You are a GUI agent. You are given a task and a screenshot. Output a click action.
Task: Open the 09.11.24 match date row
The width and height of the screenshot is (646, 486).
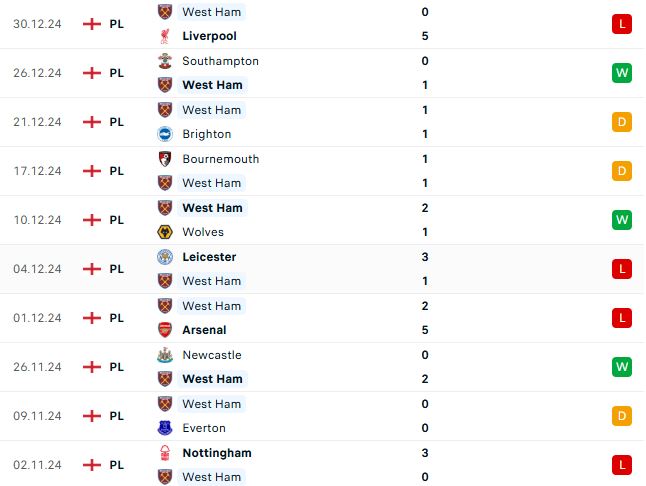click(323, 416)
